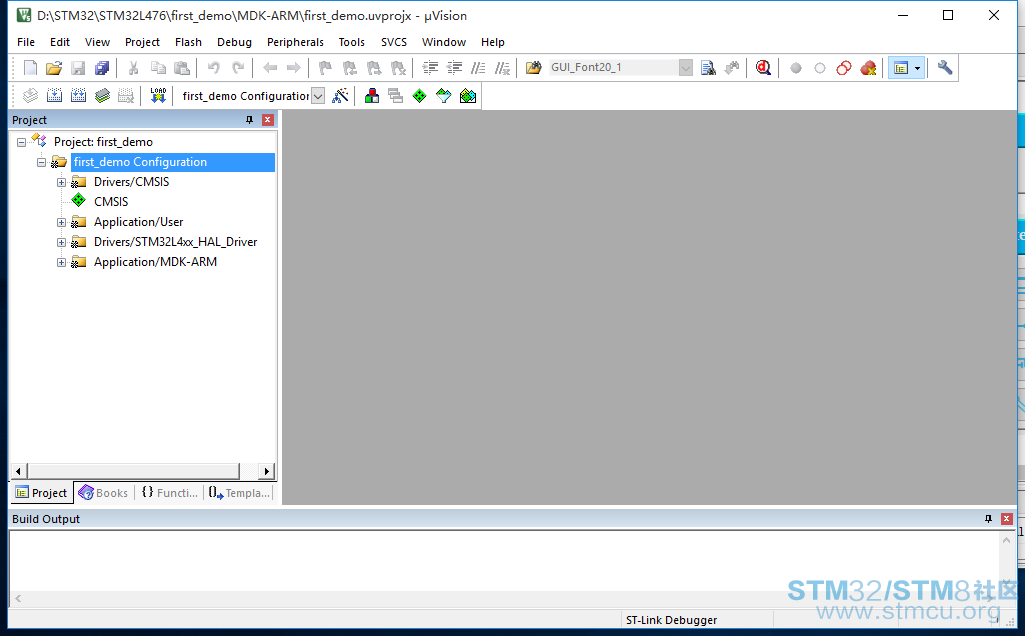Click the Undo arrow icon

pyautogui.click(x=213, y=67)
